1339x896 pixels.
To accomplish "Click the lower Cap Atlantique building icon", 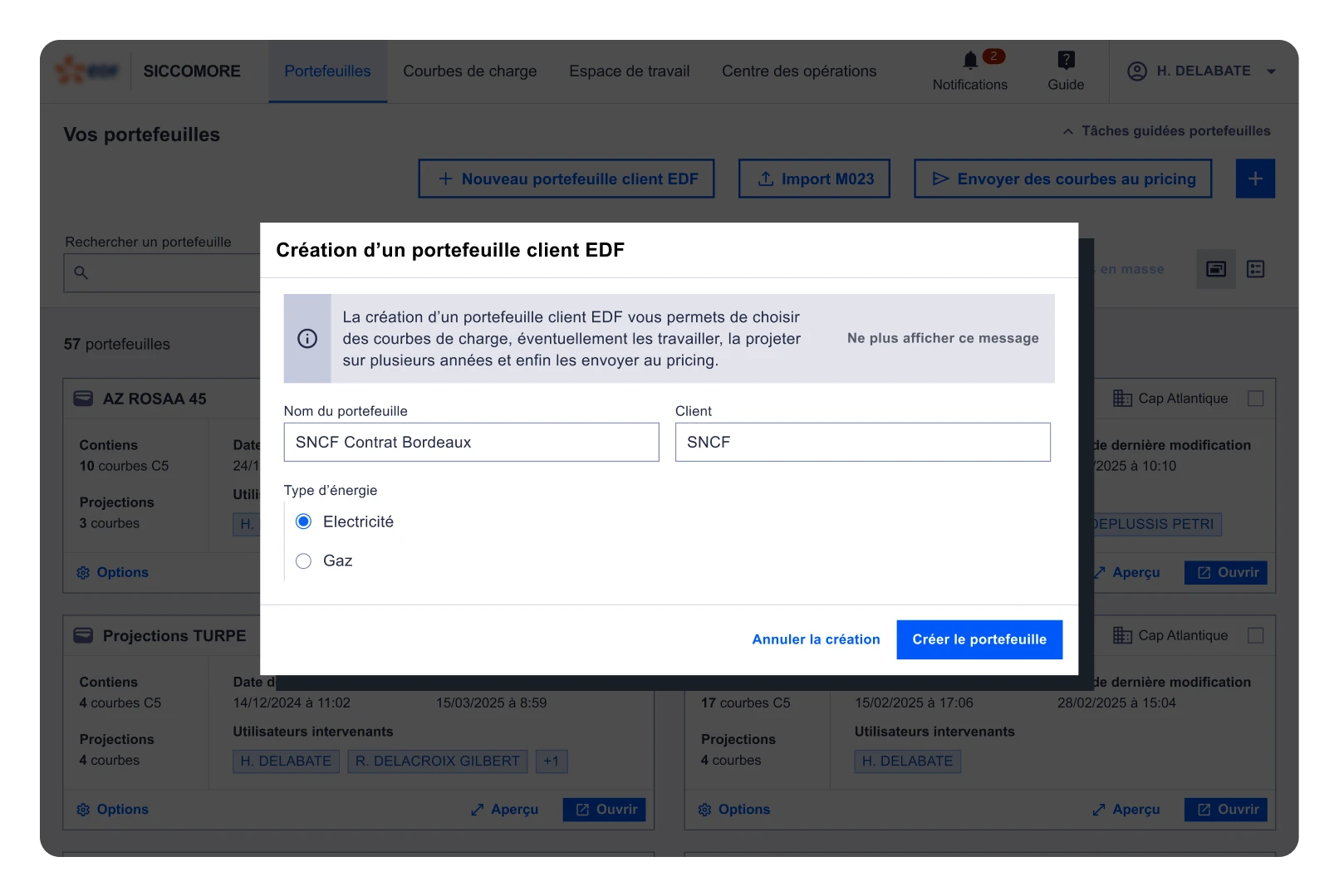I will pyautogui.click(x=1122, y=635).
